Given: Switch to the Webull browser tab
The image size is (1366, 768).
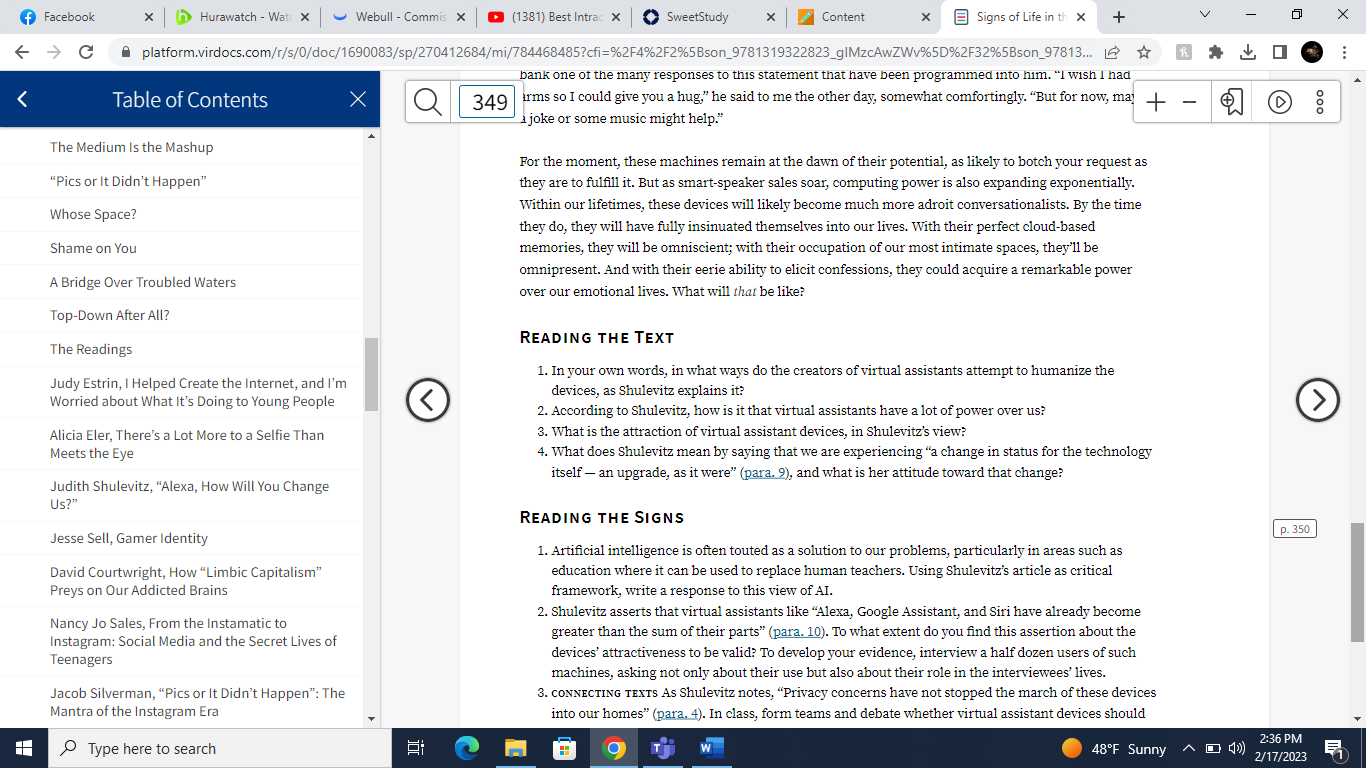Looking at the screenshot, I should 398,17.
